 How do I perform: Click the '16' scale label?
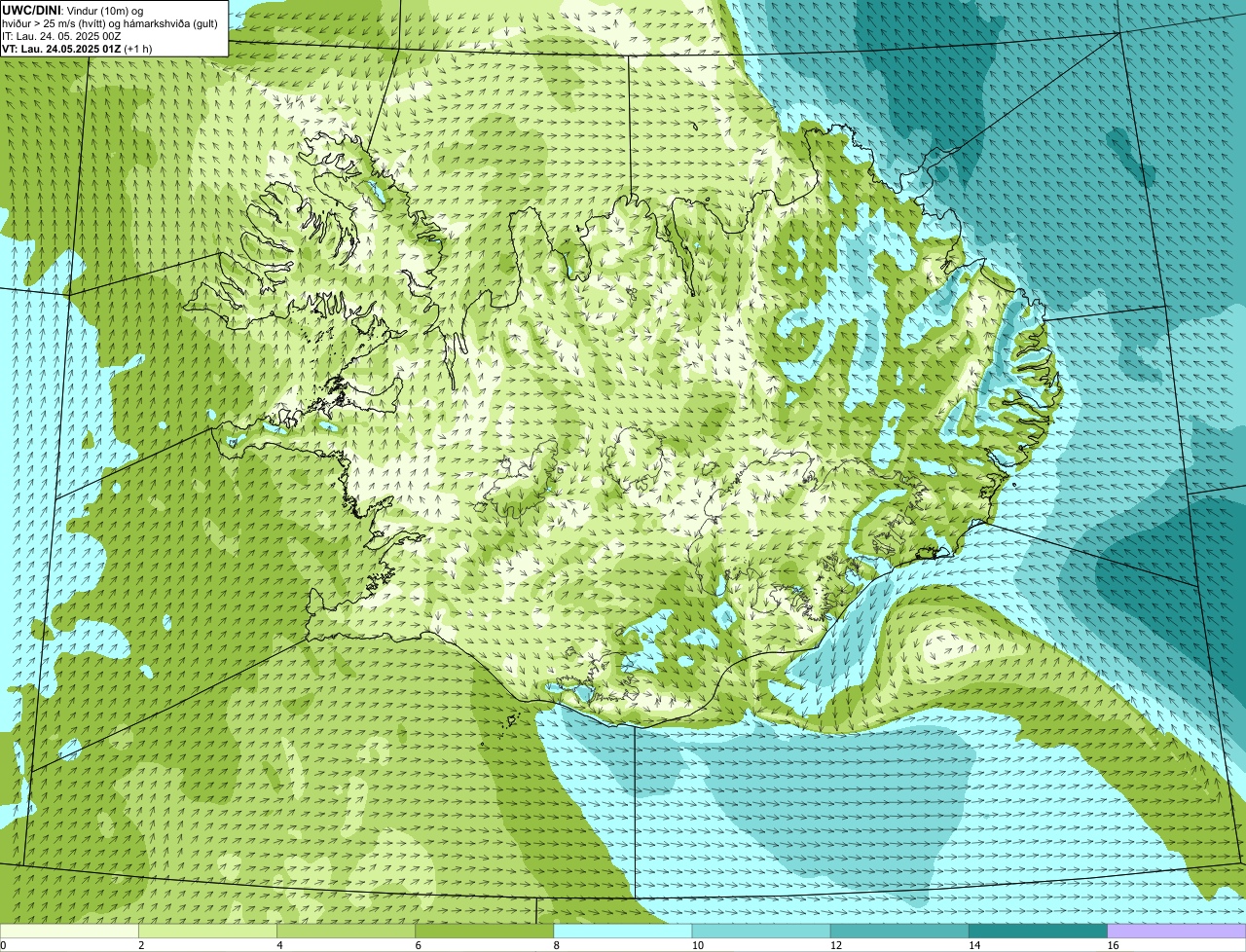(1113, 945)
